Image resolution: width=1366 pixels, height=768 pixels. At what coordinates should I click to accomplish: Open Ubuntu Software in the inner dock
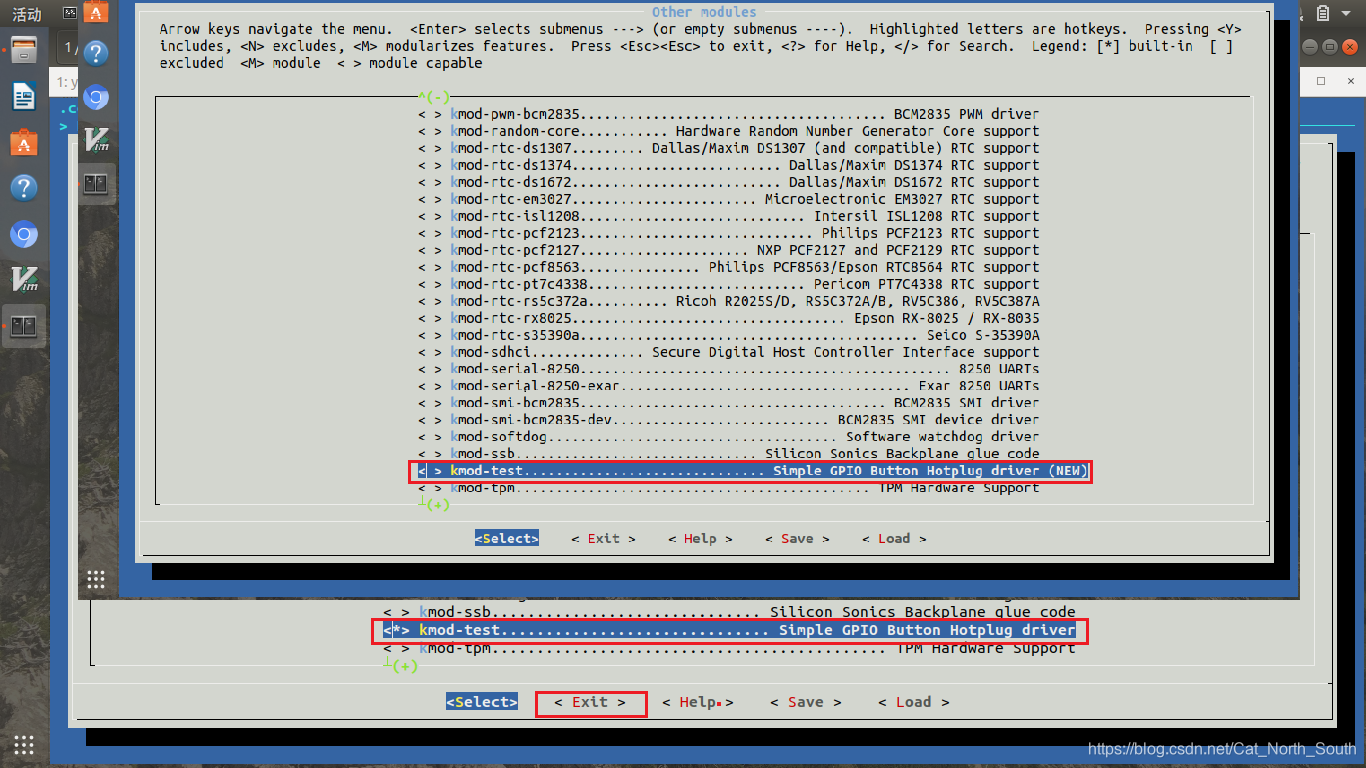[x=96, y=12]
